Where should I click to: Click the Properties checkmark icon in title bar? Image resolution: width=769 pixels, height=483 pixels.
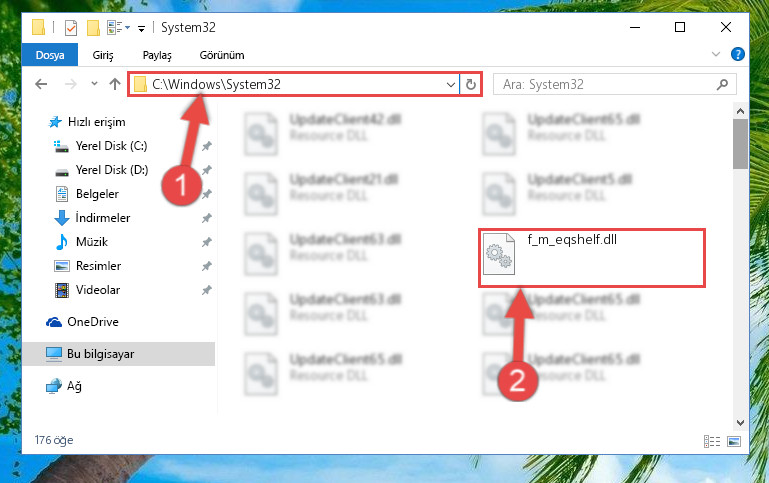click(71, 27)
